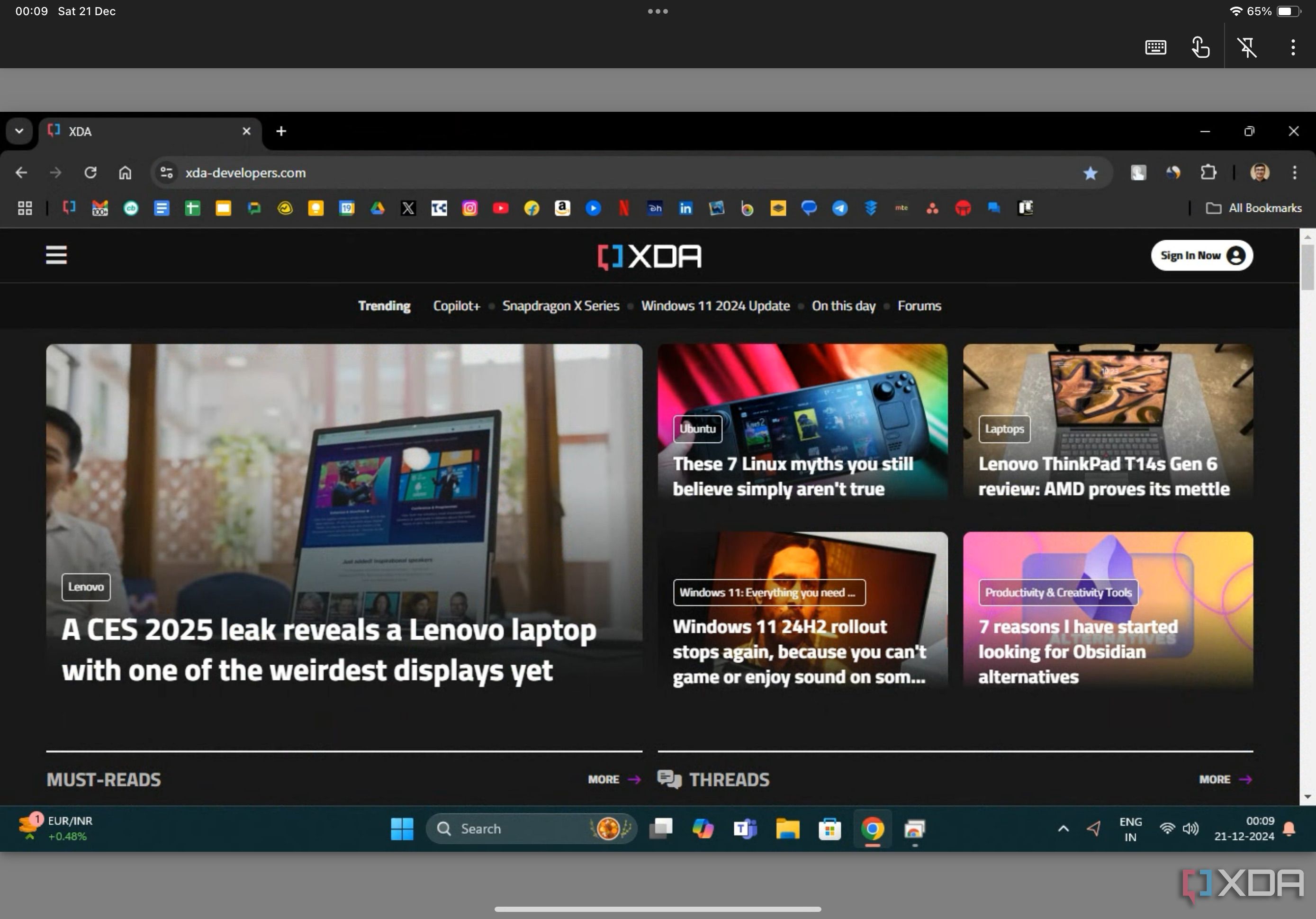The width and height of the screenshot is (1316, 919).
Task: Open the bookmark star icon
Action: pyautogui.click(x=1091, y=172)
